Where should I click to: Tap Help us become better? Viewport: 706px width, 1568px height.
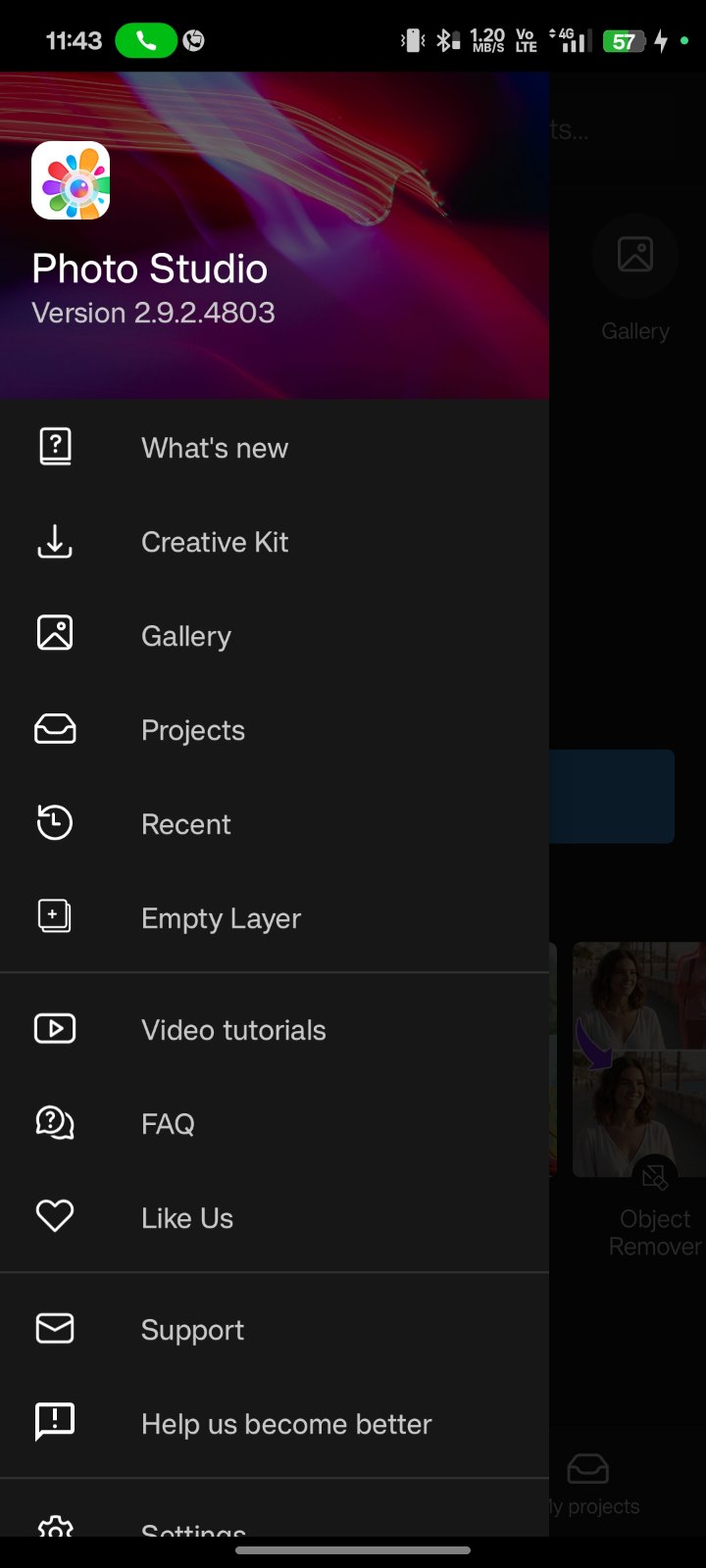286,1424
